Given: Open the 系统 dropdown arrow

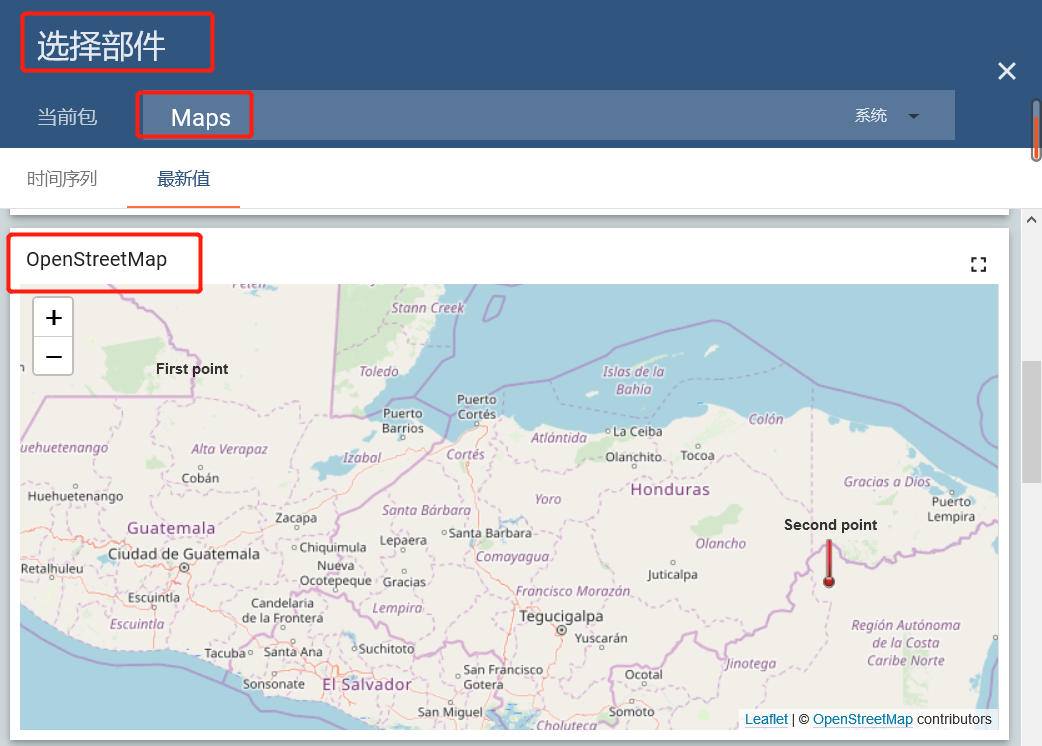Looking at the screenshot, I should [914, 116].
